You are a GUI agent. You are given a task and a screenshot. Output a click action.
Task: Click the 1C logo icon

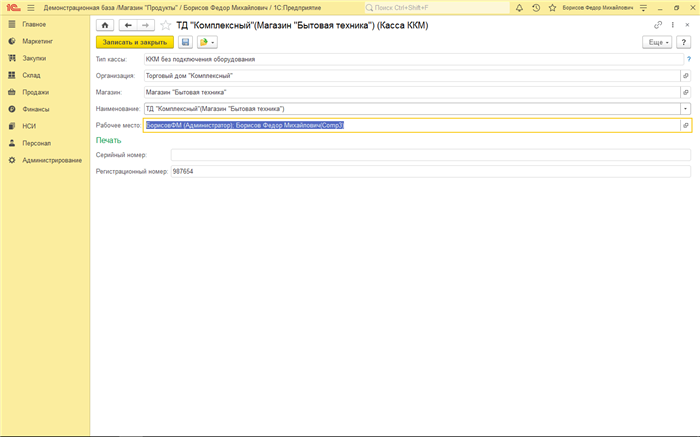(x=13, y=8)
